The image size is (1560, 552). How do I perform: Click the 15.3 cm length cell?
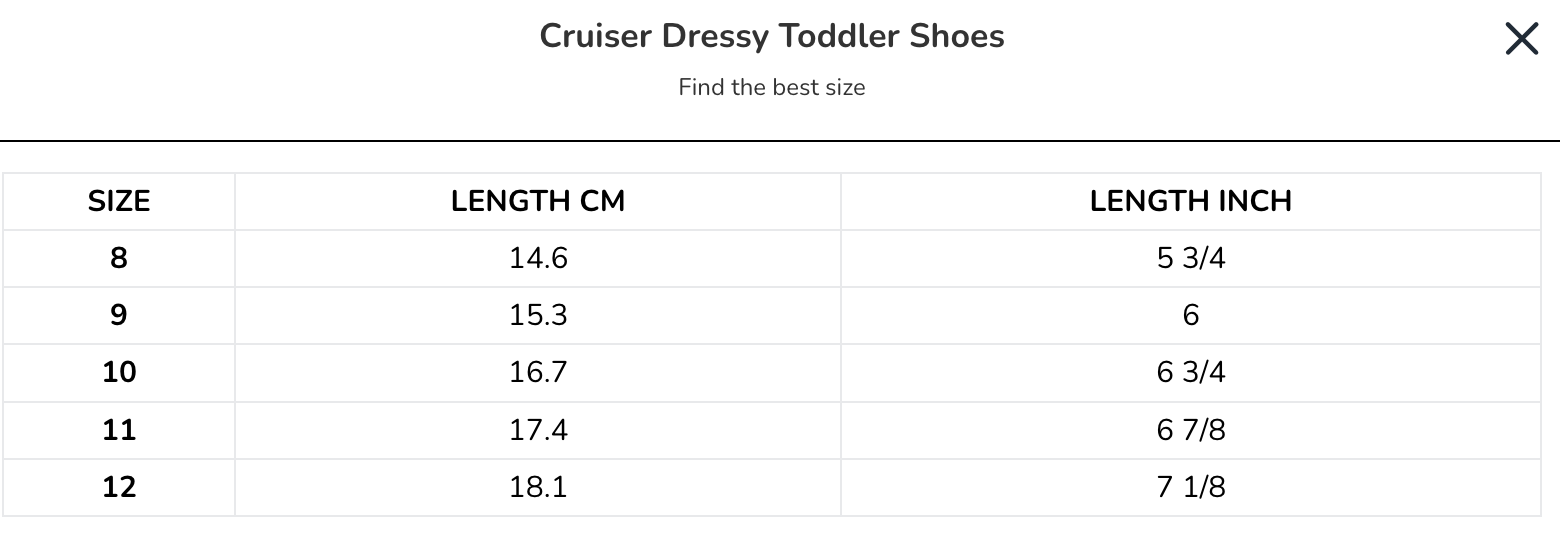(x=538, y=315)
